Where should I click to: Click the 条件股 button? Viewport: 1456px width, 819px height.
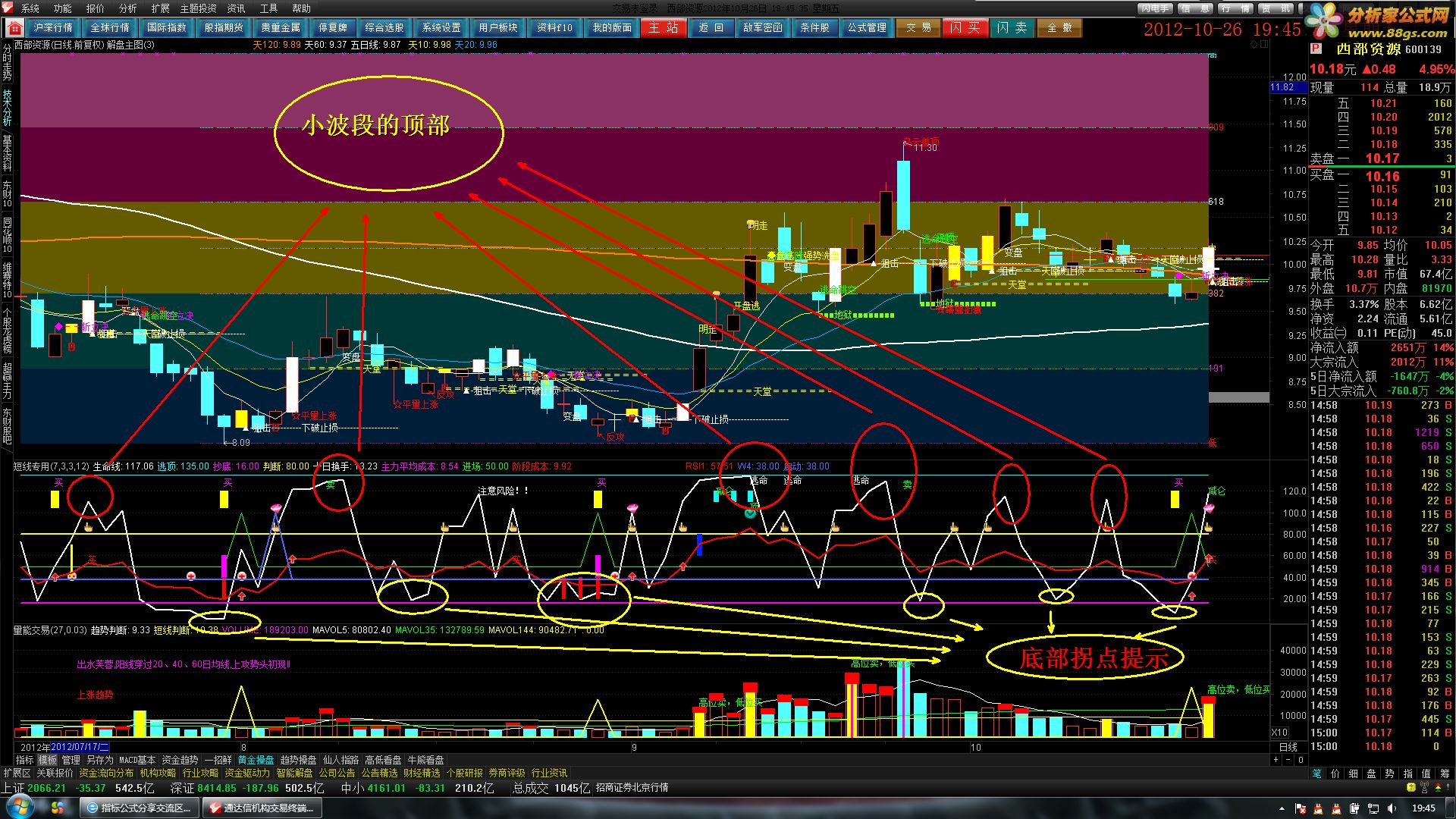tap(815, 27)
